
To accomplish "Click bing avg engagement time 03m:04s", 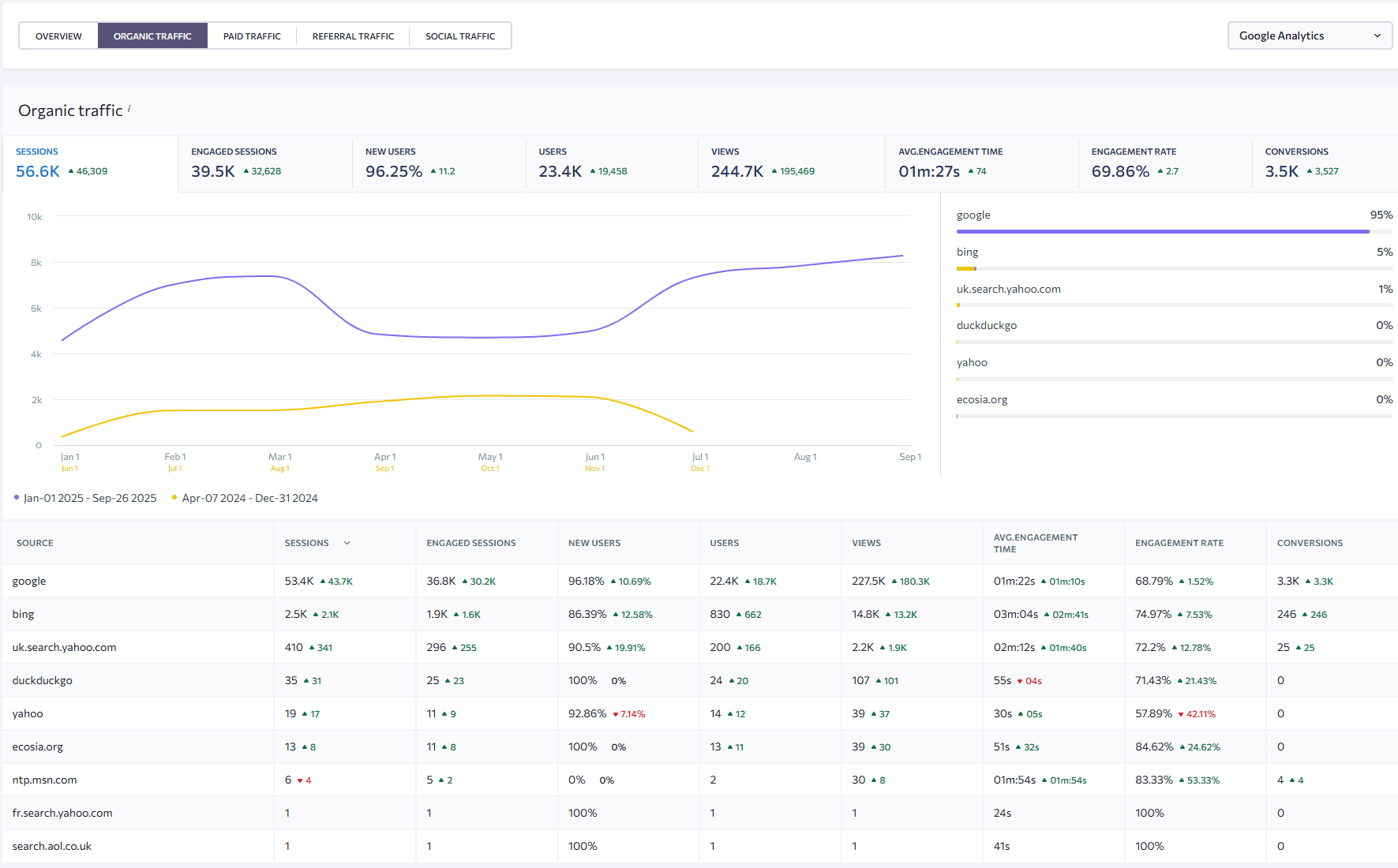I will (1016, 614).
